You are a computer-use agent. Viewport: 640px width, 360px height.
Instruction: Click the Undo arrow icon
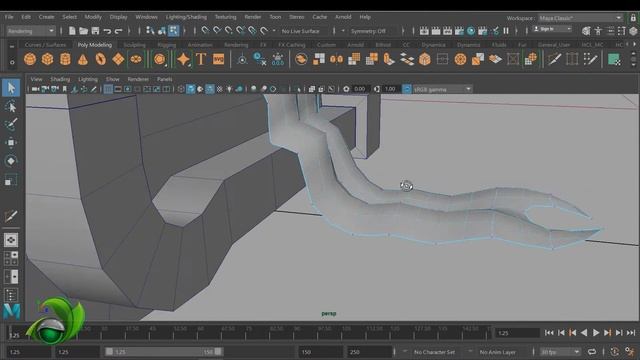pyautogui.click(x=107, y=31)
